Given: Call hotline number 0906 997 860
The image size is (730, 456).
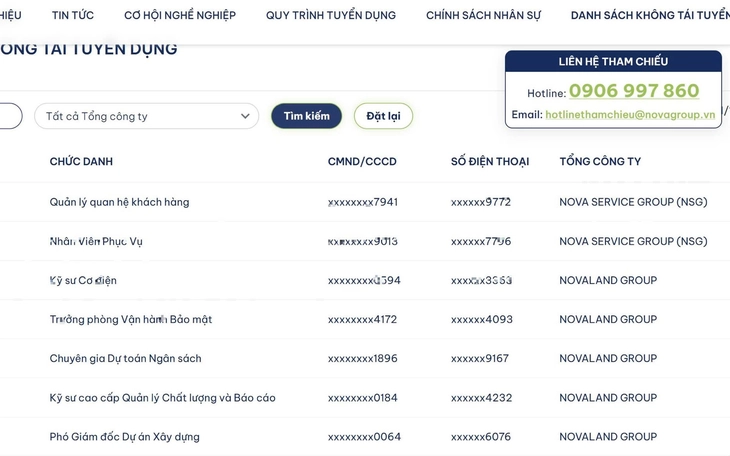Looking at the screenshot, I should pyautogui.click(x=634, y=90).
